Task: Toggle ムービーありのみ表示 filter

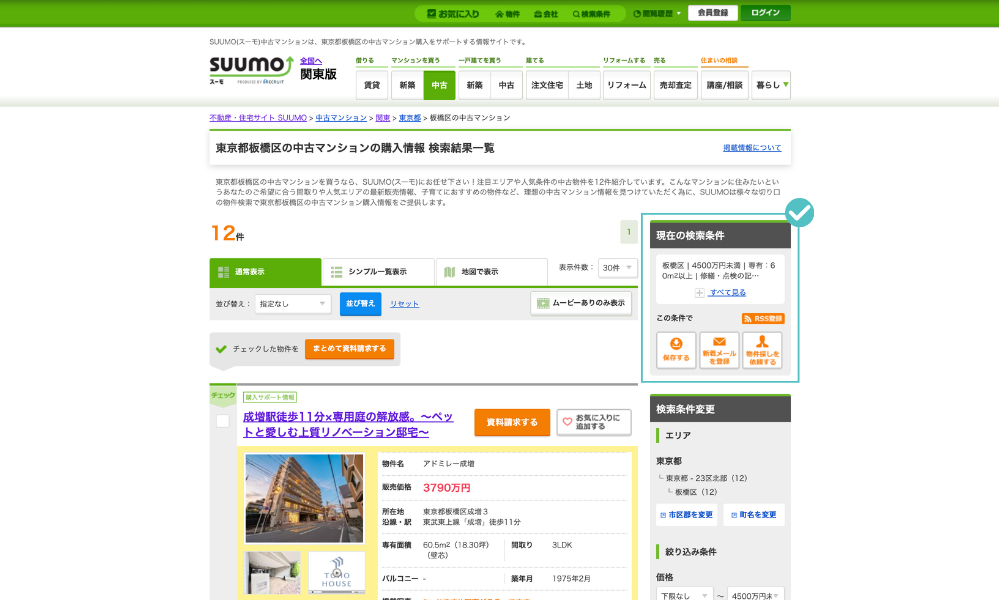Action: coord(581,304)
